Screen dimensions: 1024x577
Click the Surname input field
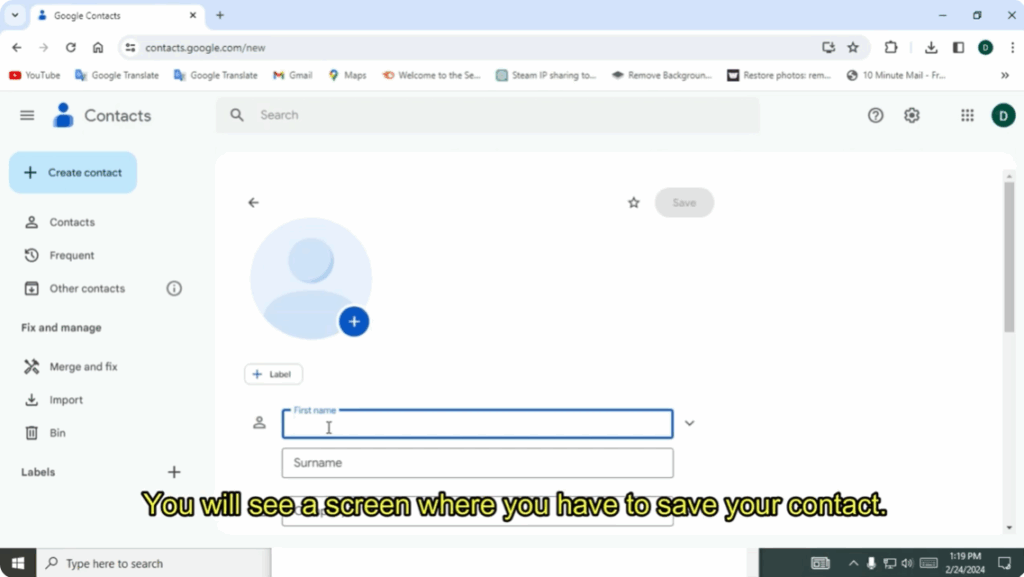477,463
